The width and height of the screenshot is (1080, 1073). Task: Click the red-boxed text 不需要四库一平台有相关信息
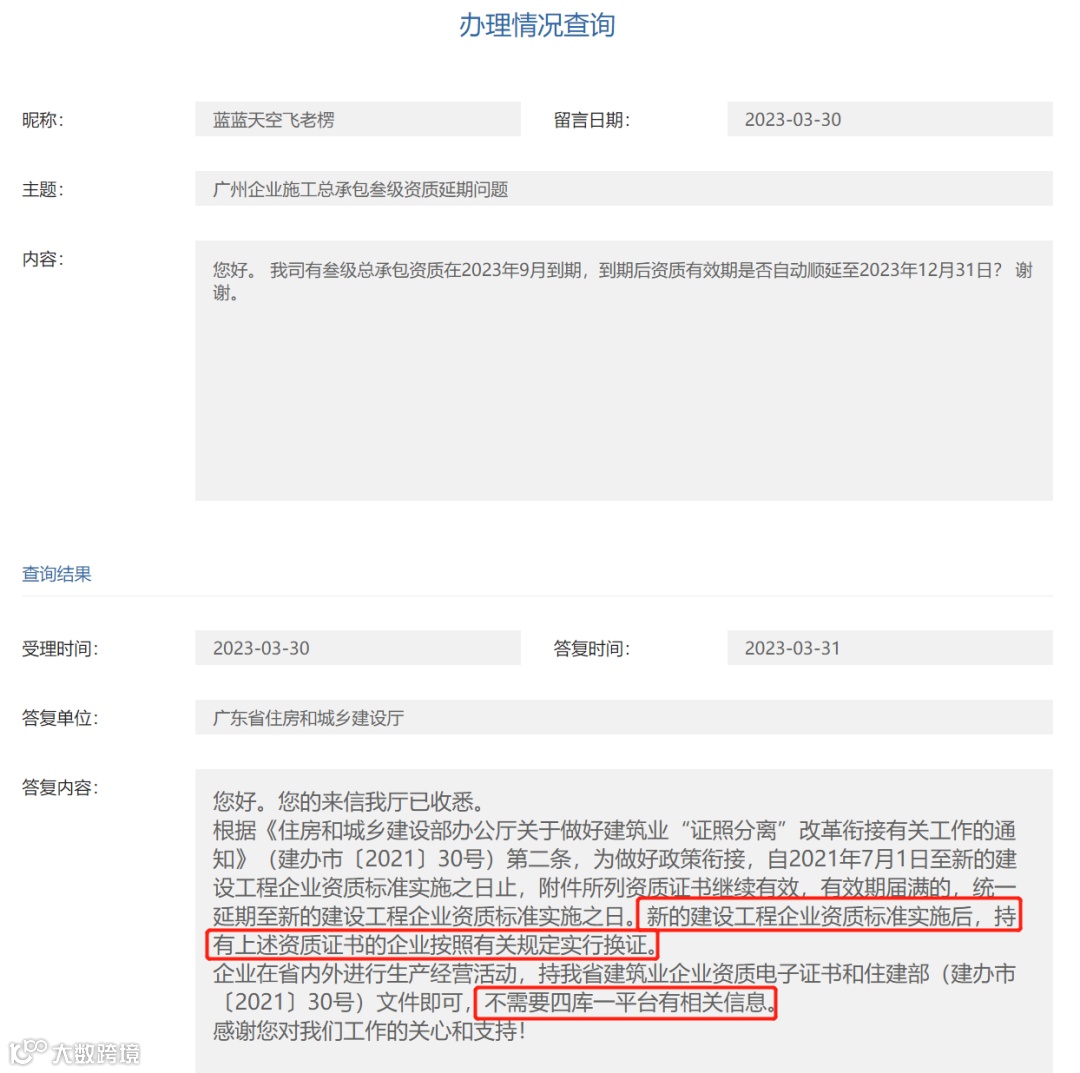[x=625, y=1003]
